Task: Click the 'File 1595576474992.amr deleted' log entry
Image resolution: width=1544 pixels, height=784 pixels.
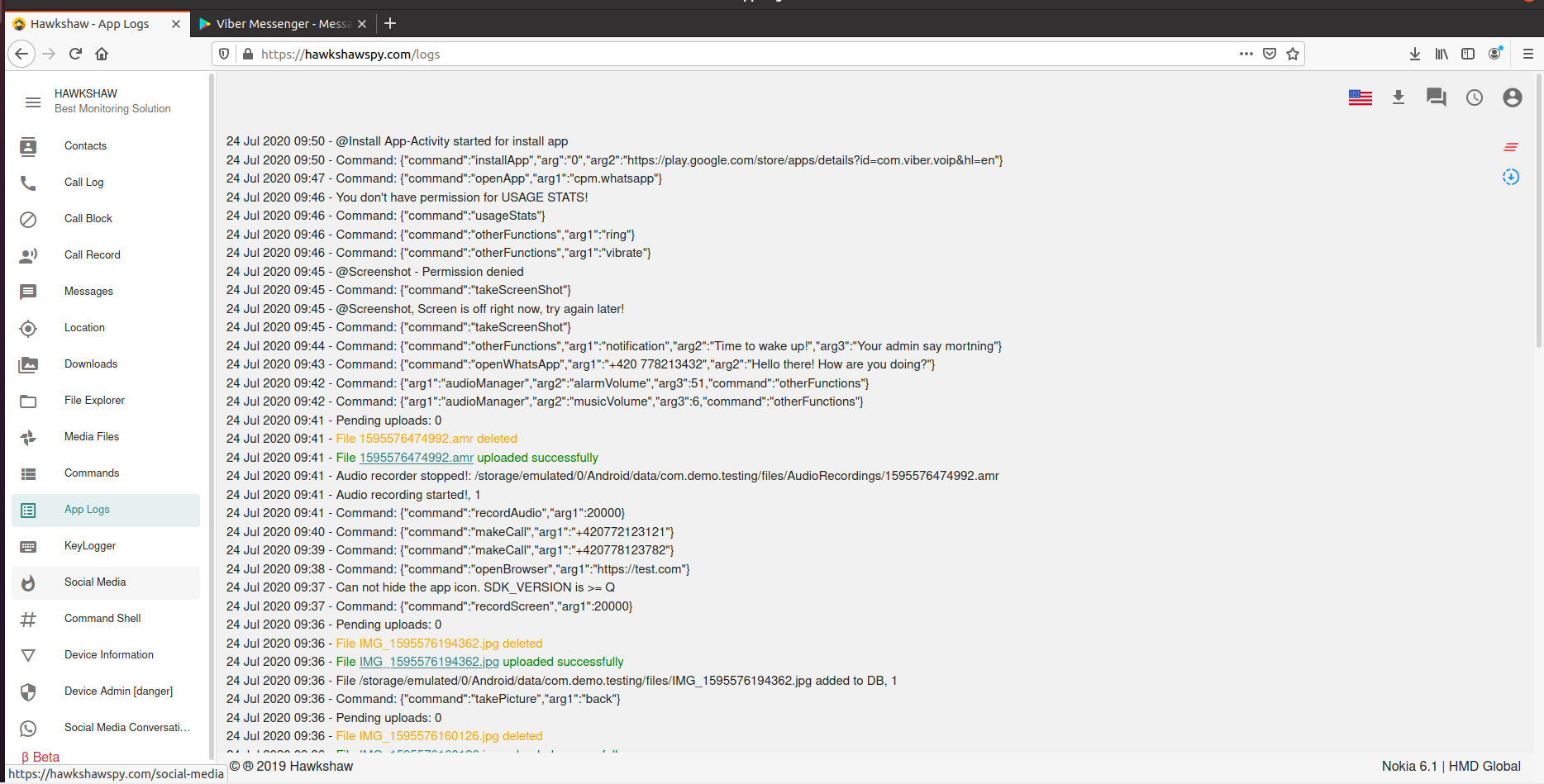Action: pos(426,439)
